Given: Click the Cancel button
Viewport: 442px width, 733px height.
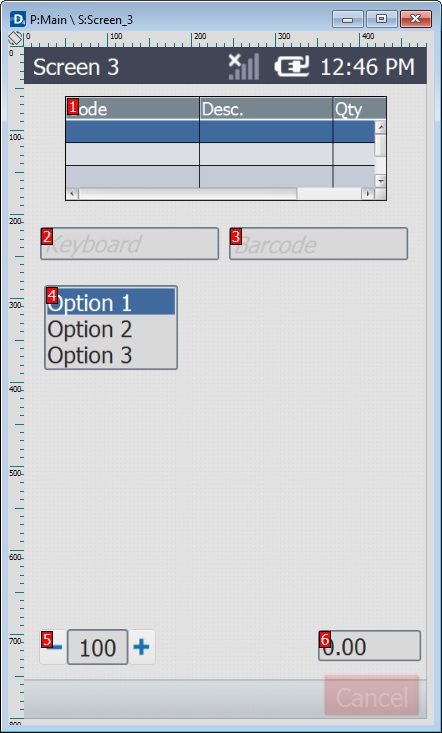Looking at the screenshot, I should (x=372, y=696).
